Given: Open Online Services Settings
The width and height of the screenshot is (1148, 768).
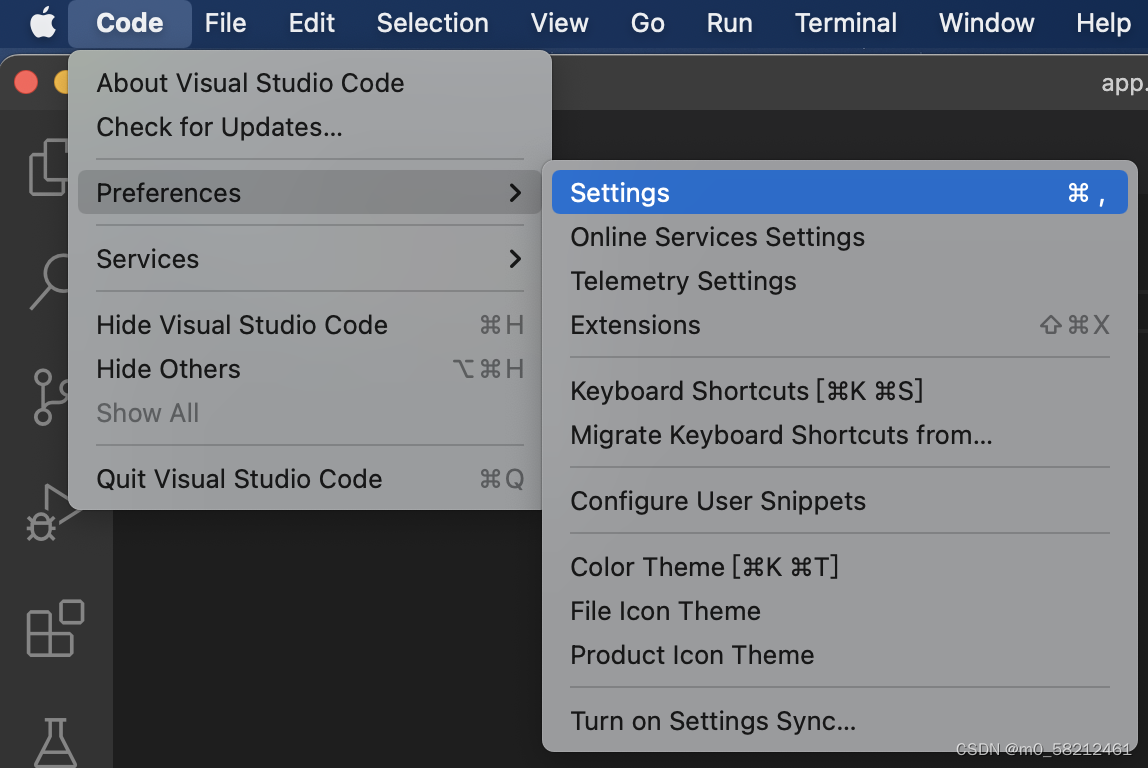Looking at the screenshot, I should tap(717, 237).
